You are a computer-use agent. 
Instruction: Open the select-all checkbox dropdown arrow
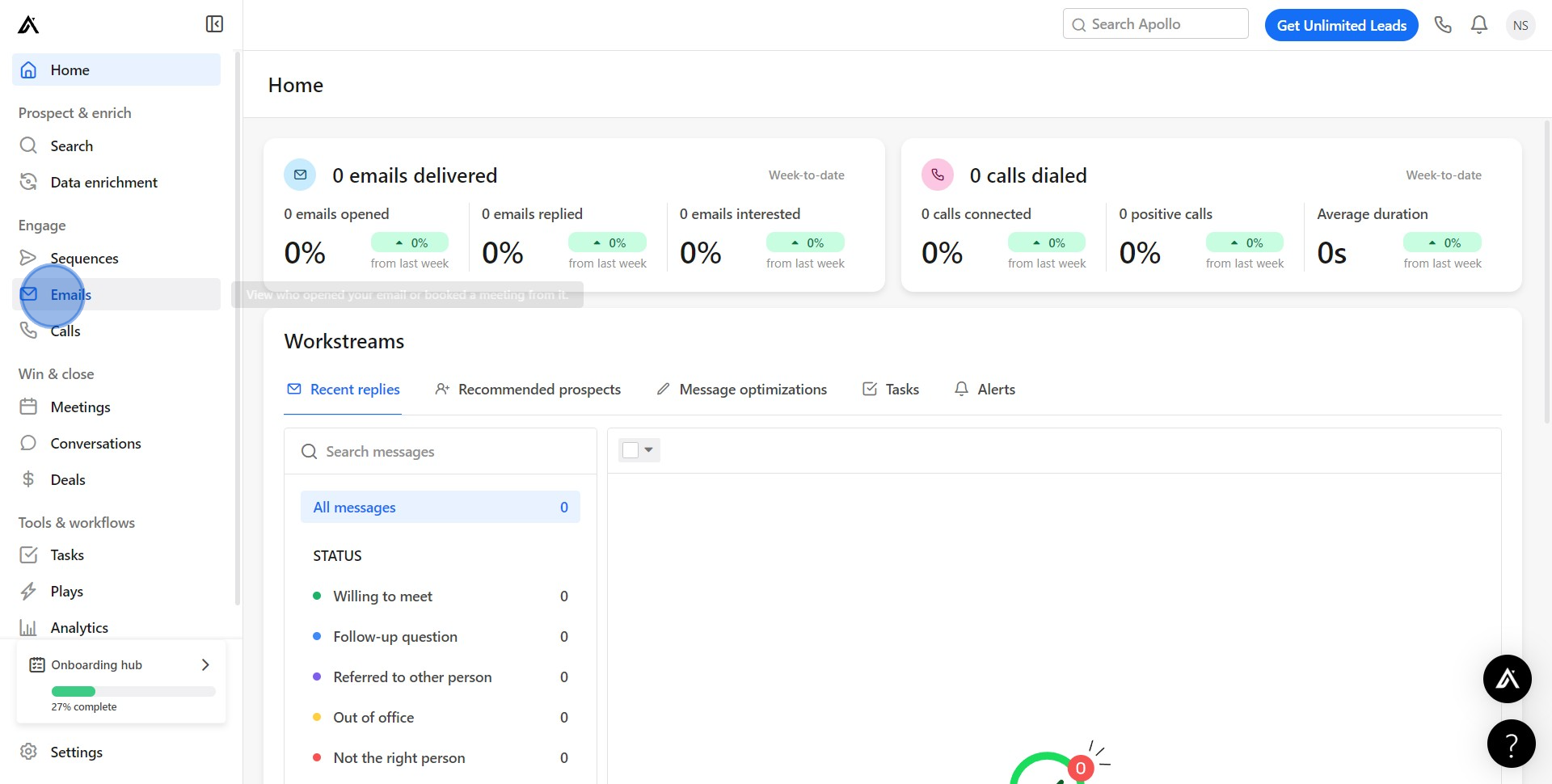648,449
